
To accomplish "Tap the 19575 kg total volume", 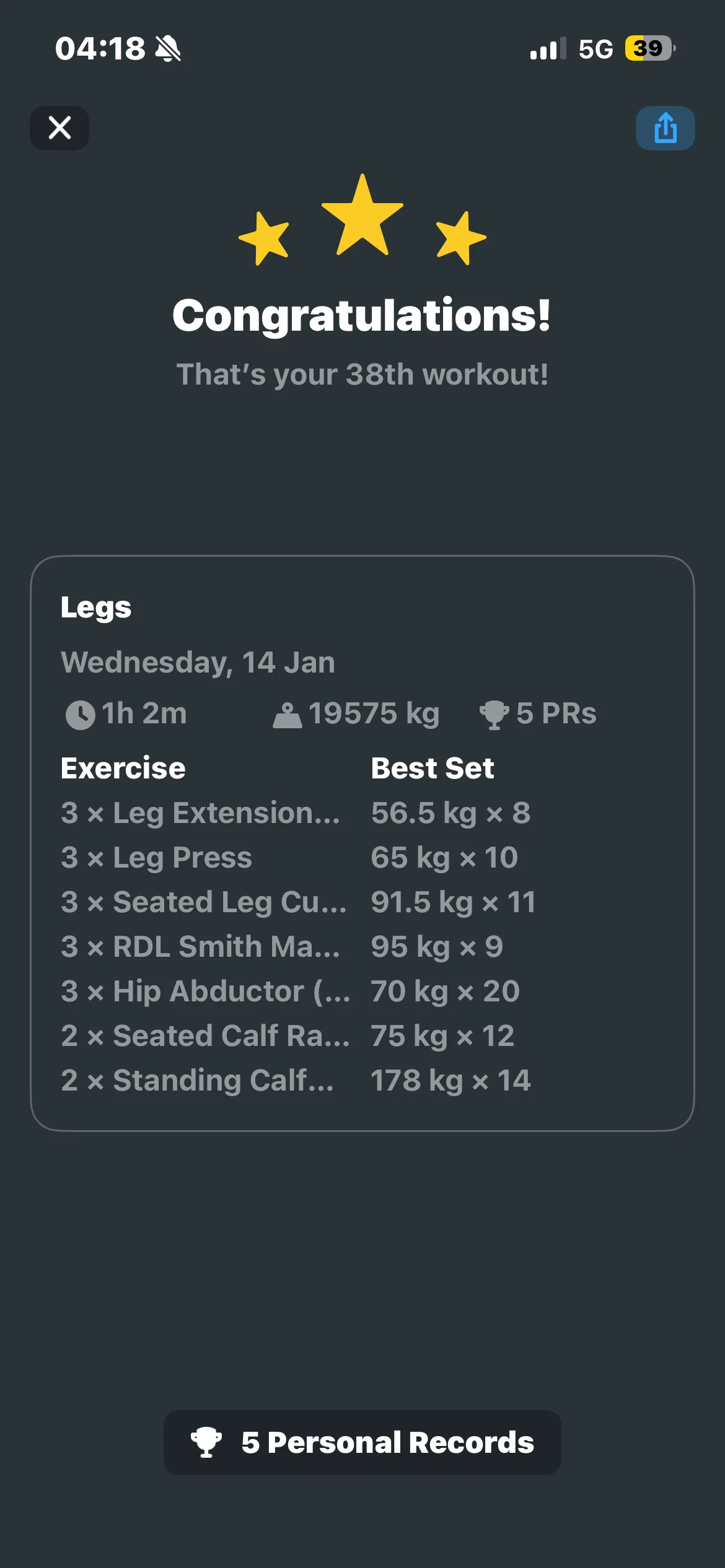I will [374, 713].
